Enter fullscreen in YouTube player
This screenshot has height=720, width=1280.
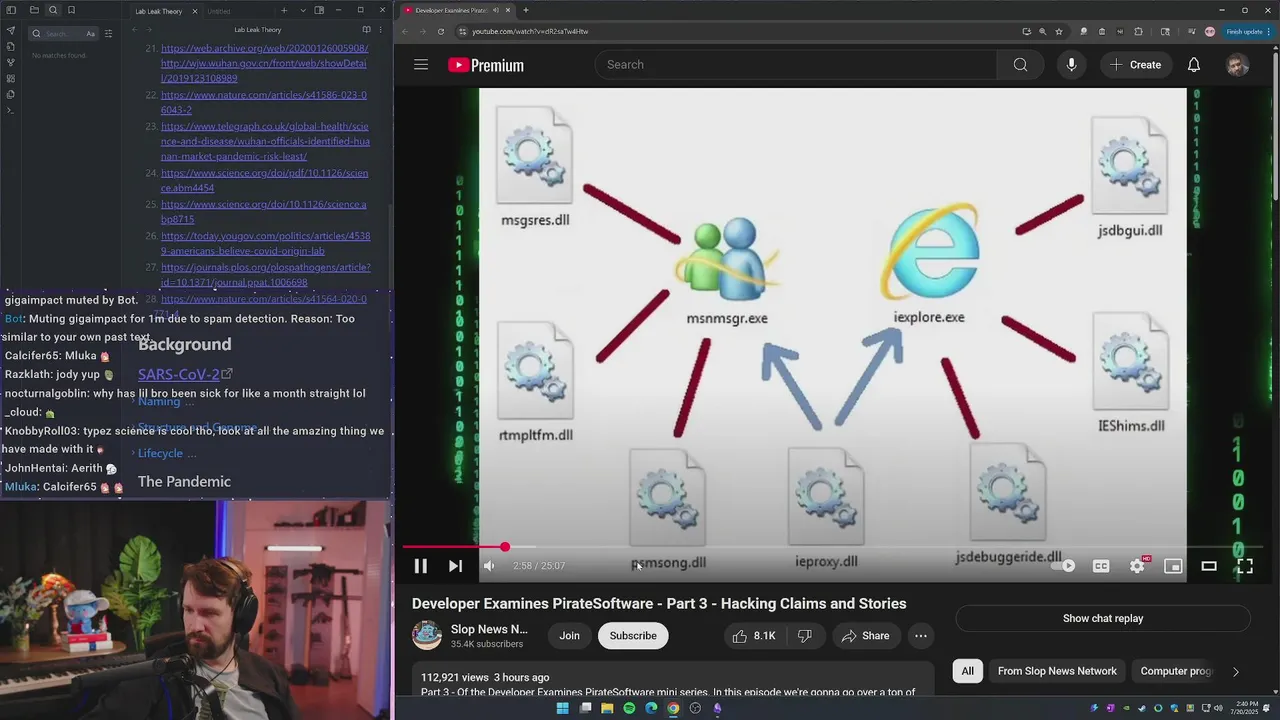(x=1245, y=566)
